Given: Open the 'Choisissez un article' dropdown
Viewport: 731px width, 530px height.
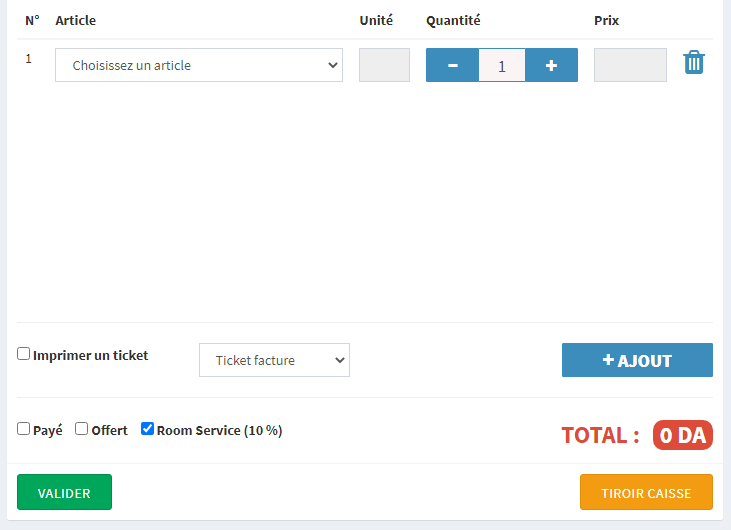Looking at the screenshot, I should pyautogui.click(x=199, y=65).
